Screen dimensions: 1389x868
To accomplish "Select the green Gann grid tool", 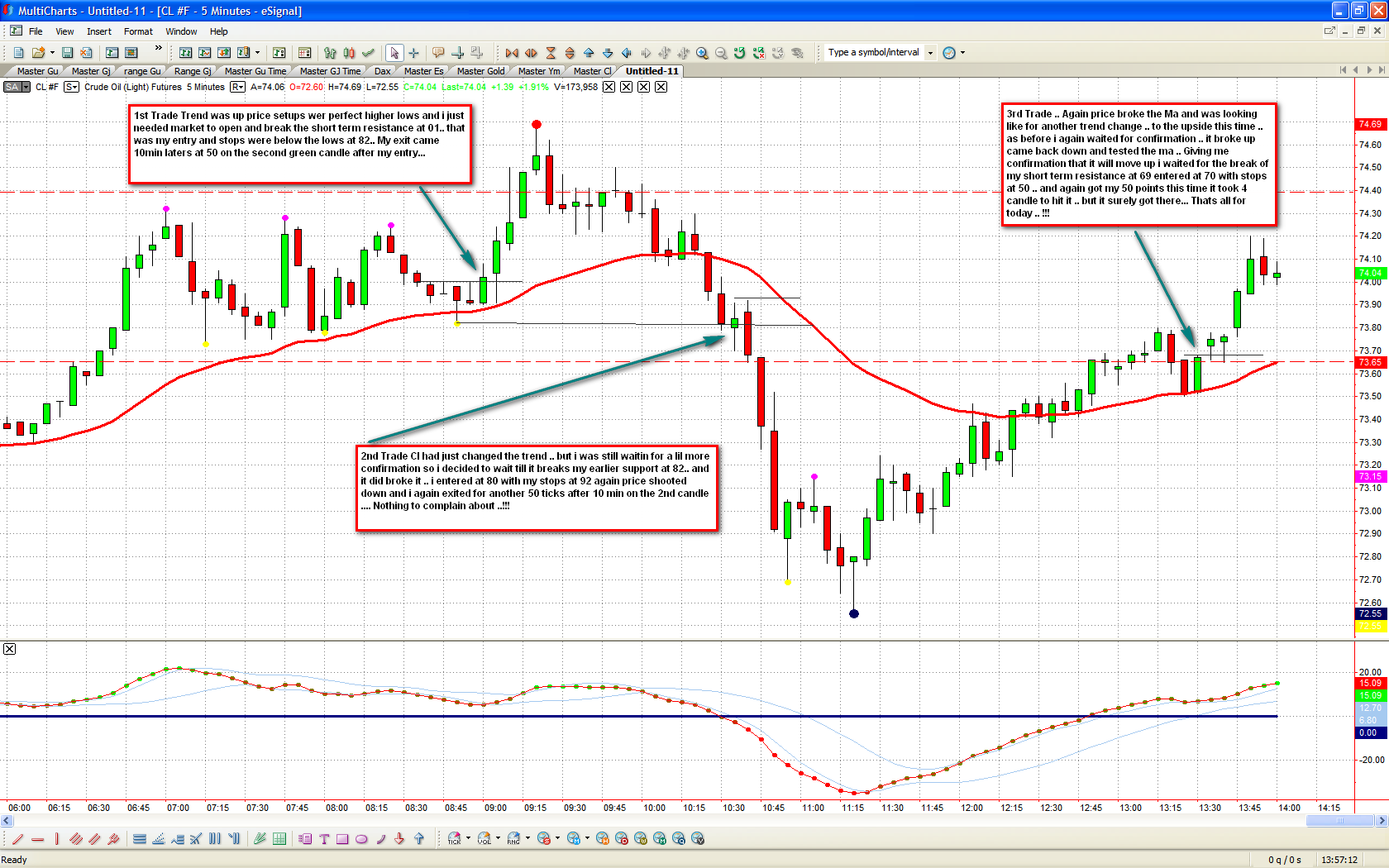I will pos(279,839).
